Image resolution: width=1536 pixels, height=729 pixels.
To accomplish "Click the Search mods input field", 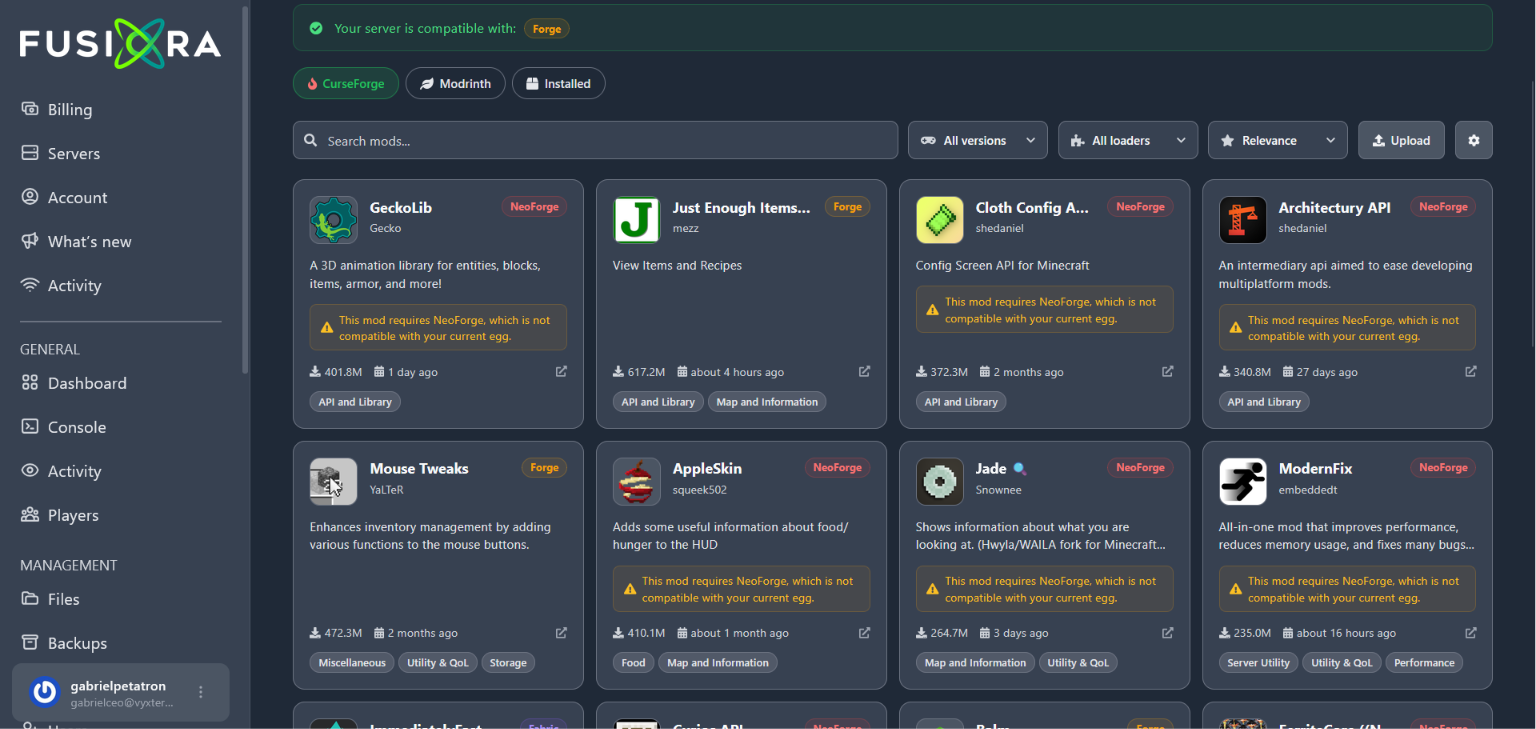I will (x=595, y=140).
